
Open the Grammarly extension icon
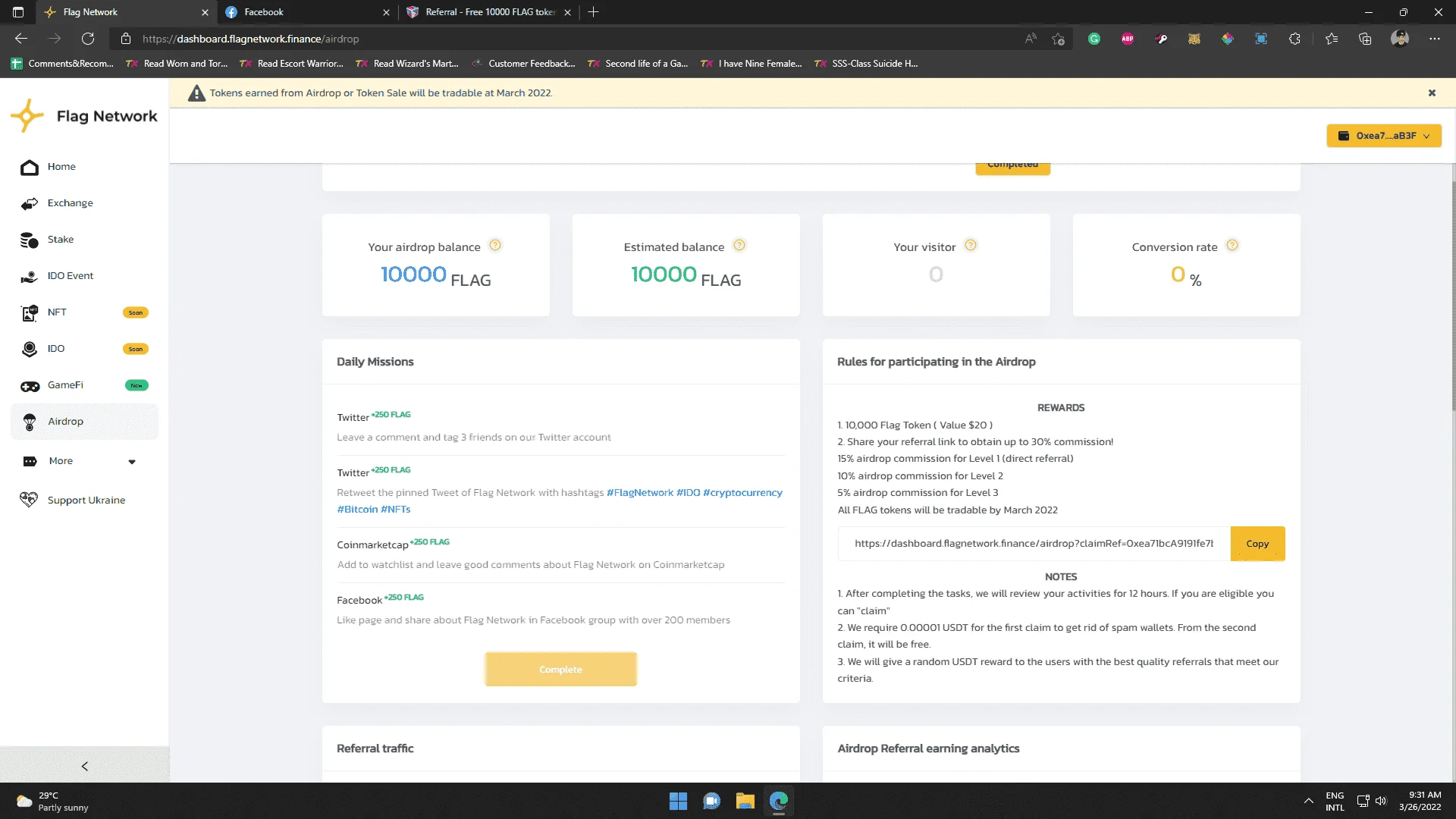[x=1094, y=39]
